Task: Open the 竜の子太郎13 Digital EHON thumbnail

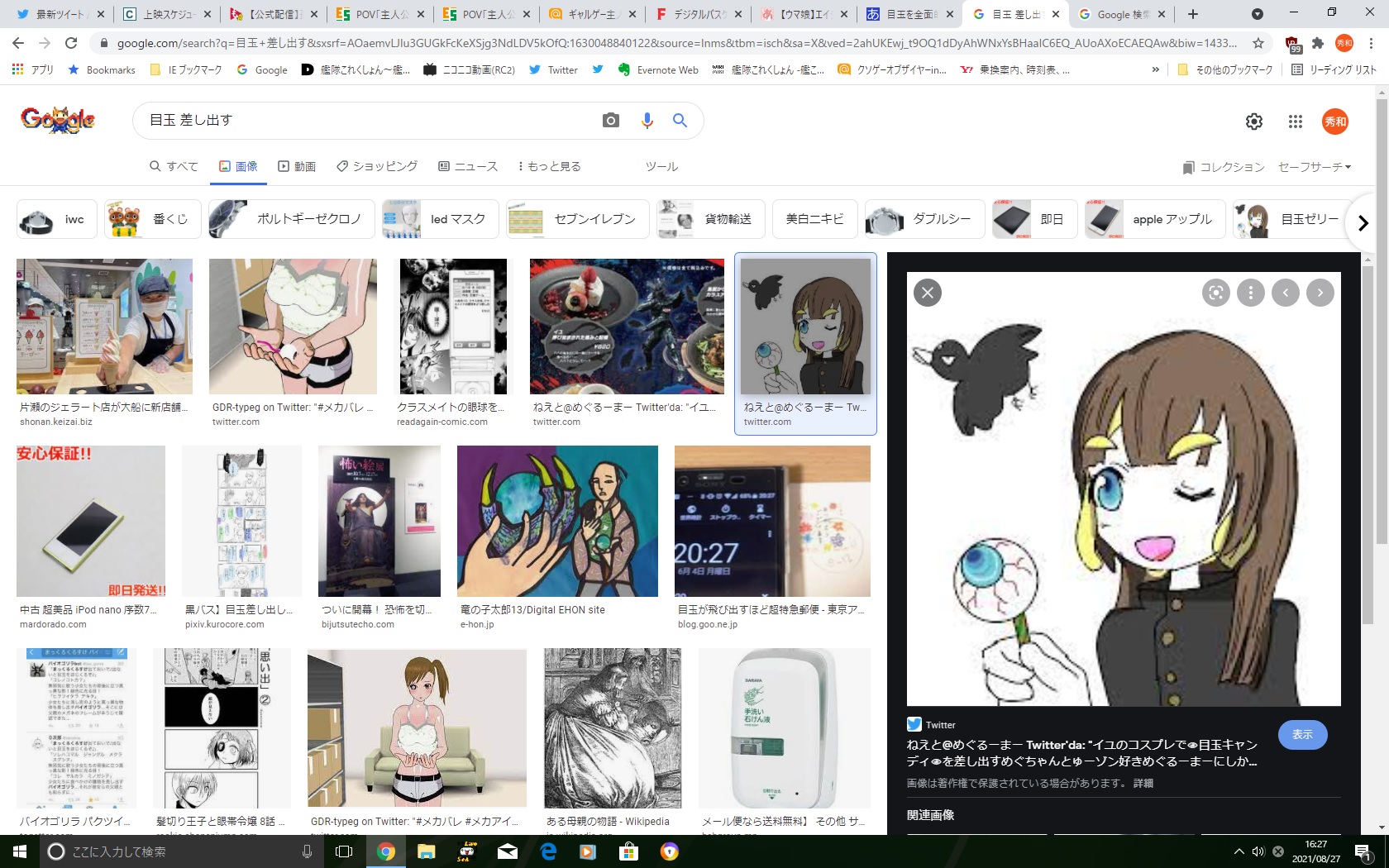Action: pyautogui.click(x=557, y=521)
